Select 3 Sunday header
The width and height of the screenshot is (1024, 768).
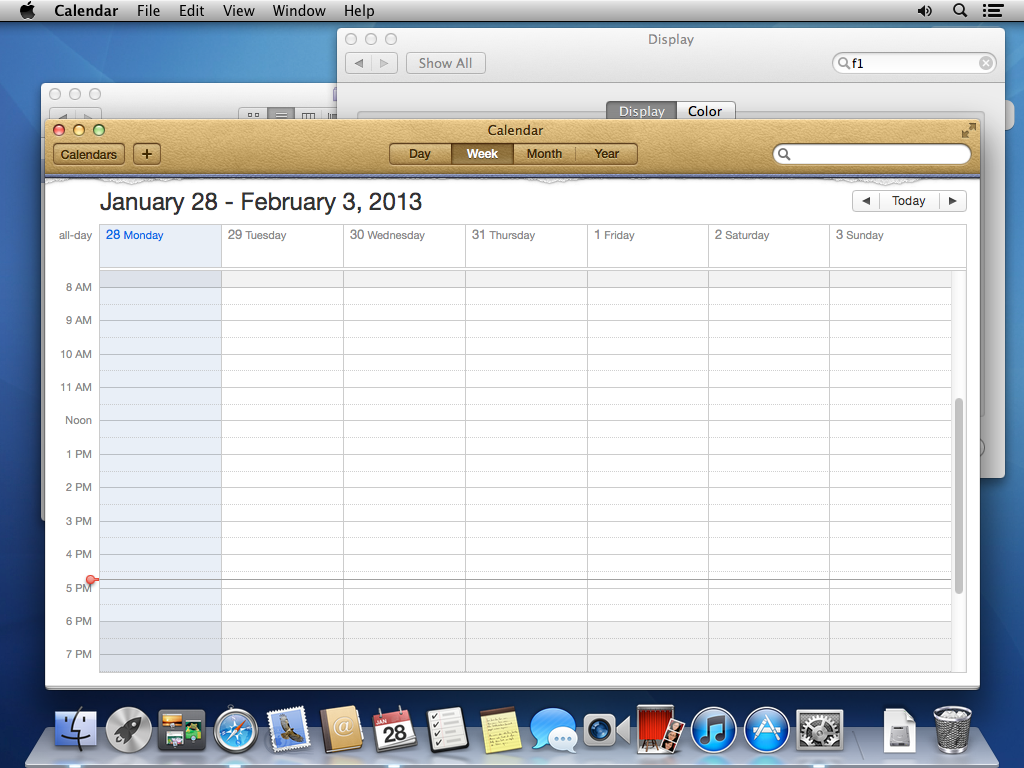tap(859, 235)
